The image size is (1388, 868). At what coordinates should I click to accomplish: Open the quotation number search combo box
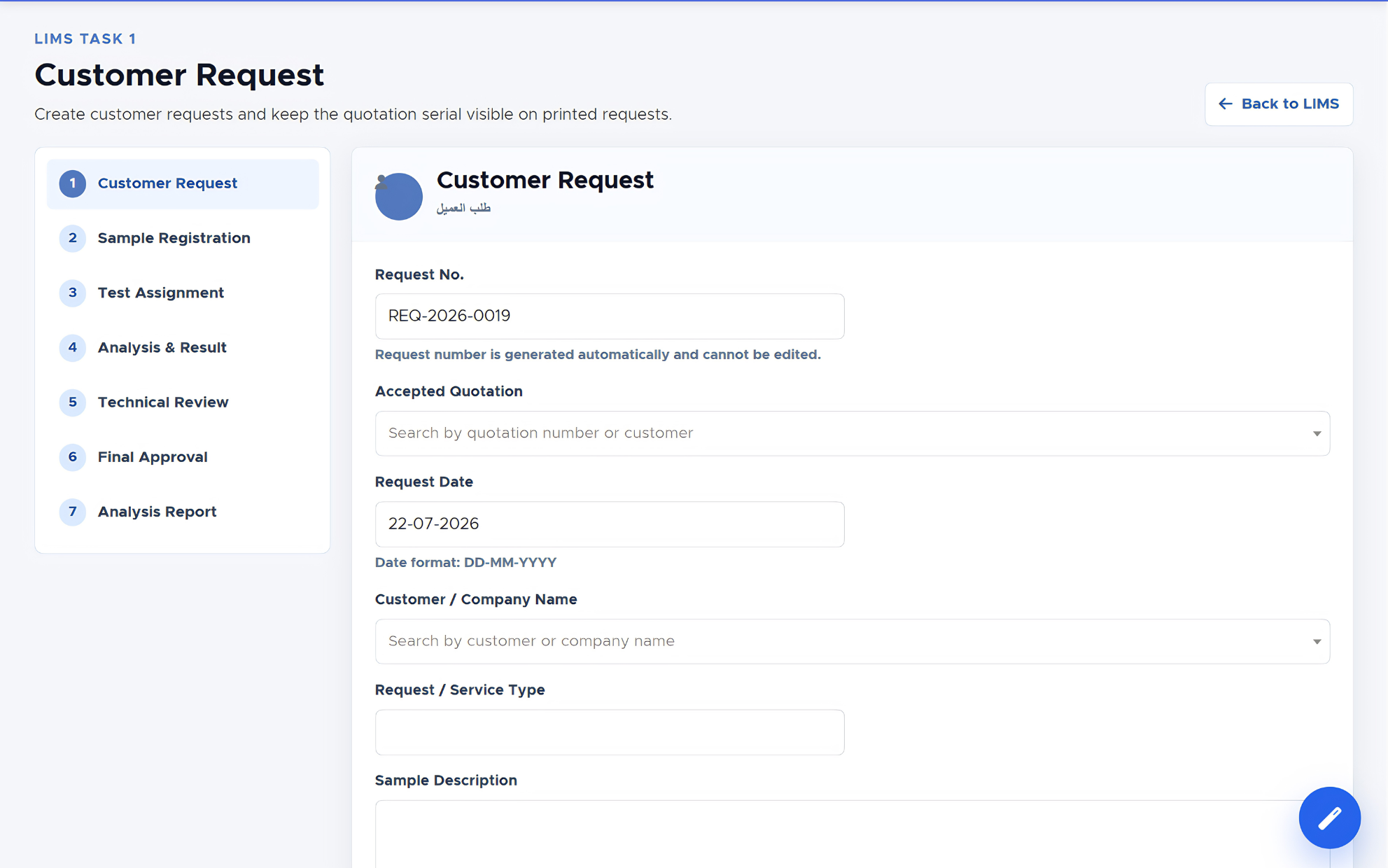pos(852,433)
